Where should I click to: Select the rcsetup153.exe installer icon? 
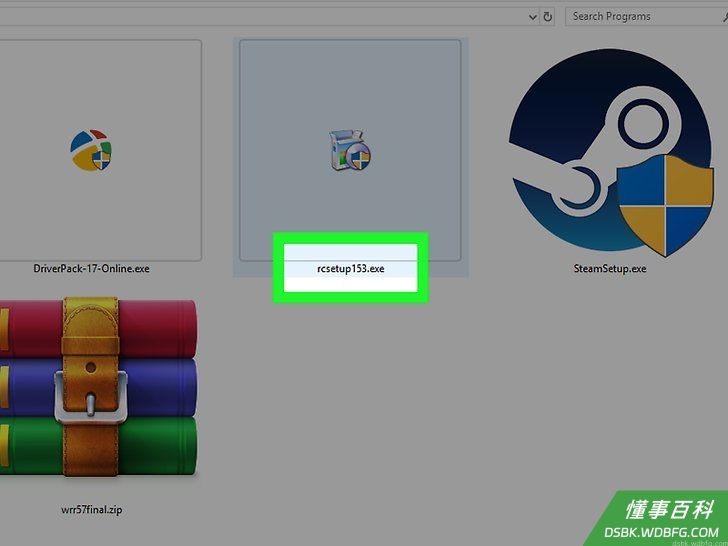click(350, 150)
